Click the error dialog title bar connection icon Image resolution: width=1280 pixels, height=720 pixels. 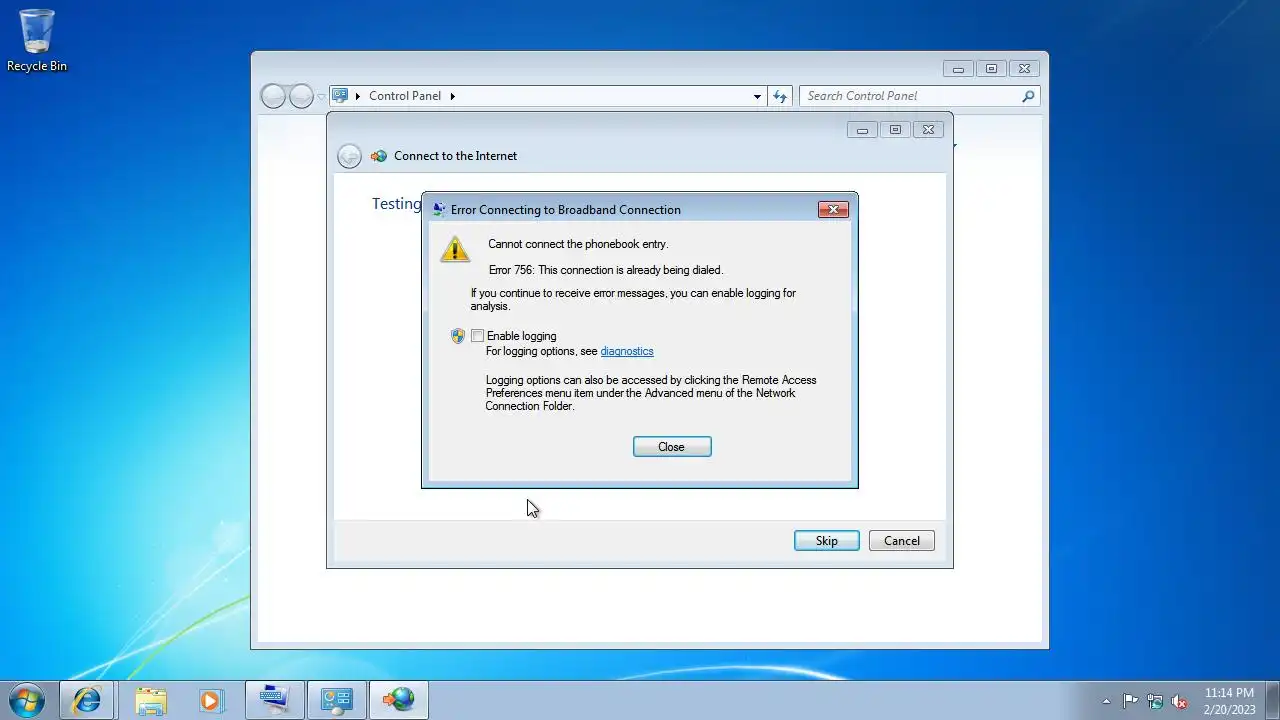coord(439,210)
